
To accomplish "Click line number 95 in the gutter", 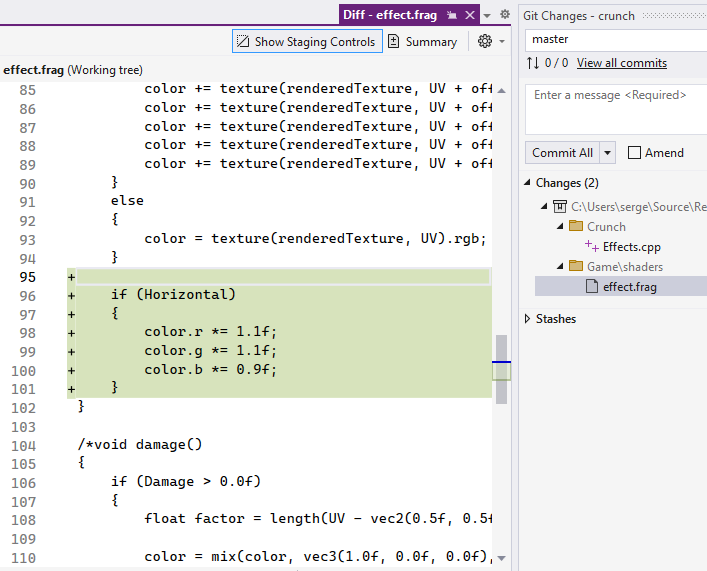I will 28,277.
